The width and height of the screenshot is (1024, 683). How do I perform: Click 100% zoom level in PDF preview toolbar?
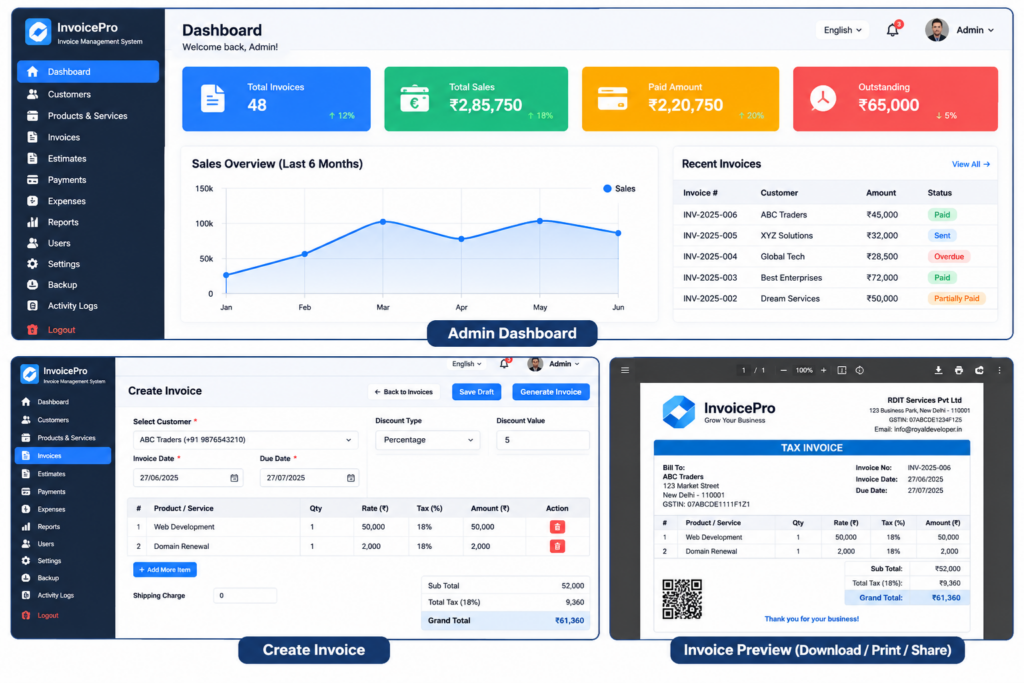pos(804,370)
